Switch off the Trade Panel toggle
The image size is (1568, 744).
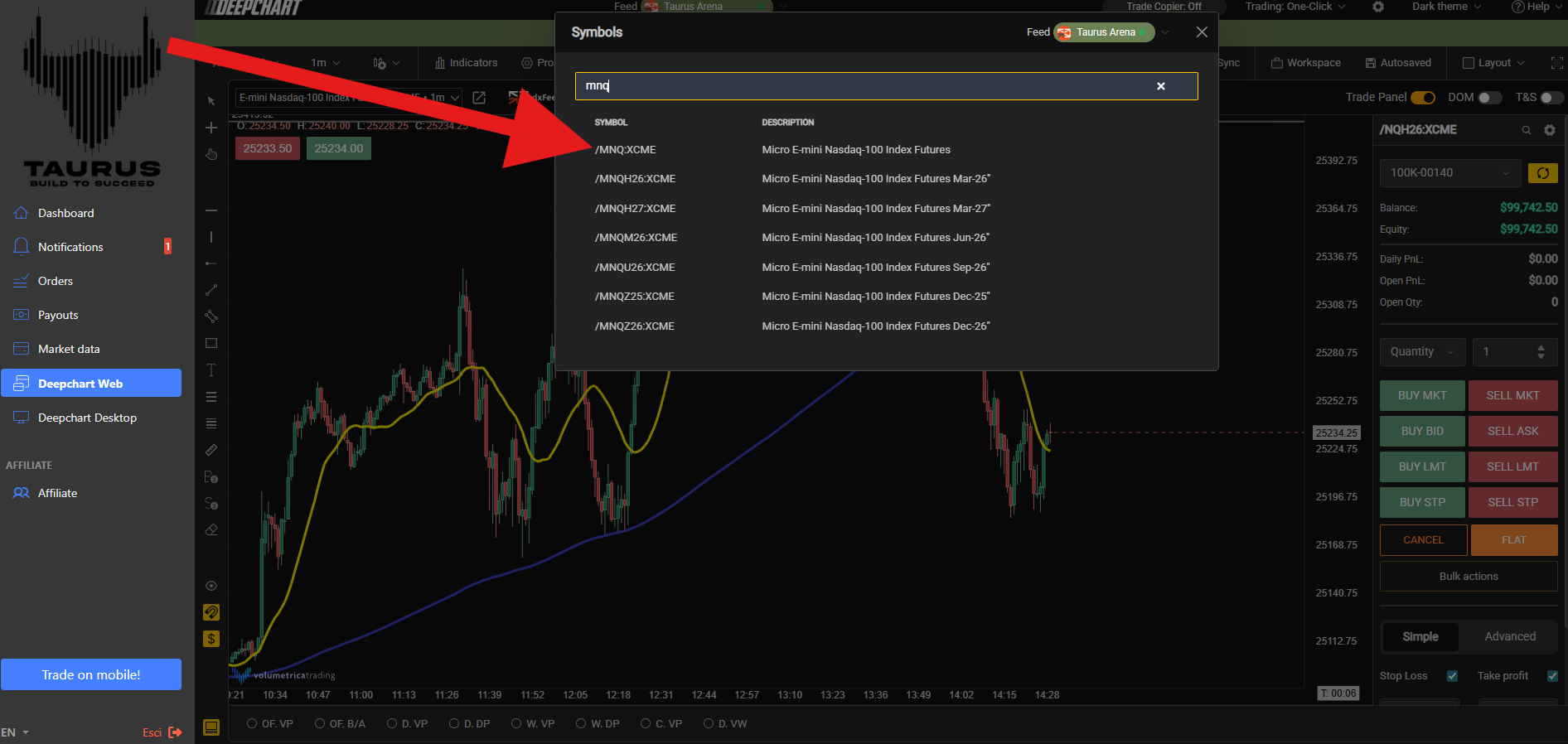click(x=1423, y=98)
